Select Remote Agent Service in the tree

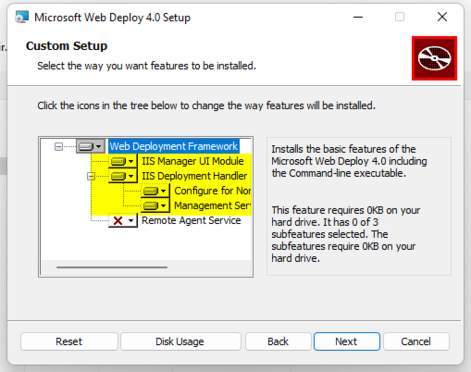(191, 220)
